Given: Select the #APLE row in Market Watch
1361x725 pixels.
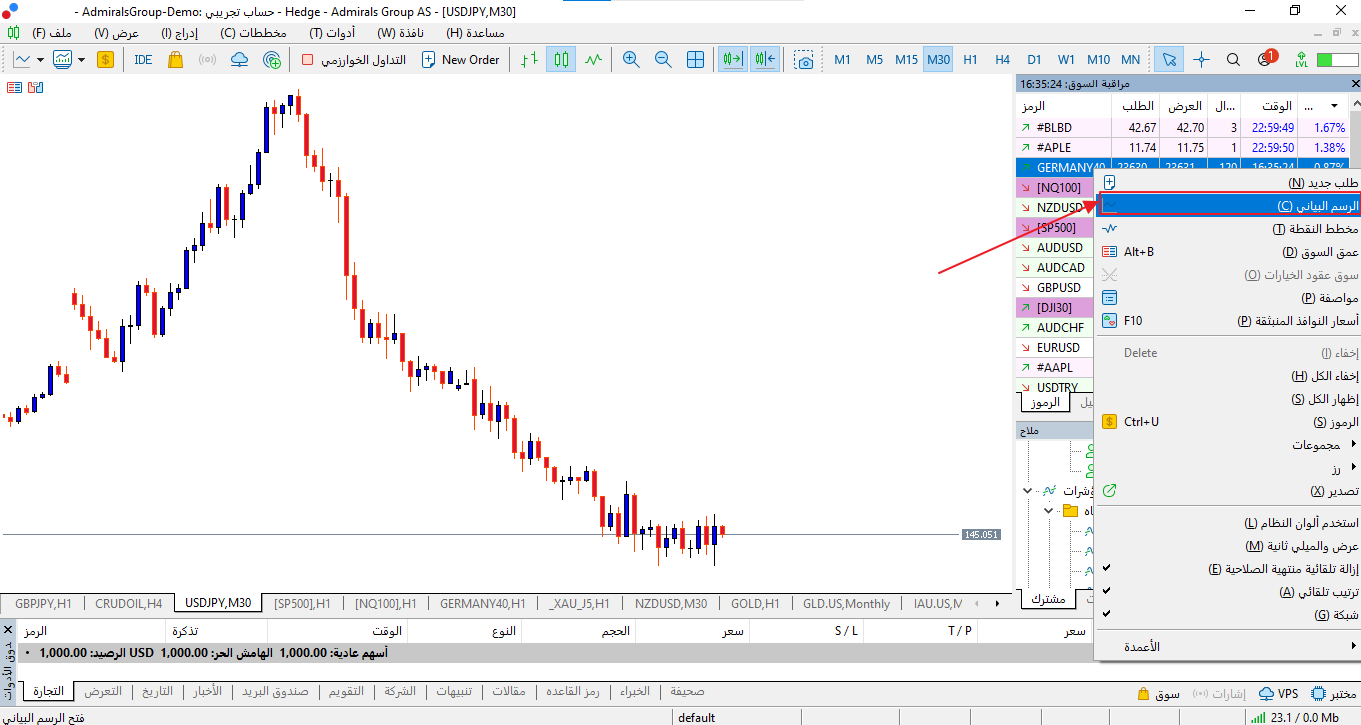Looking at the screenshot, I should (1182, 147).
